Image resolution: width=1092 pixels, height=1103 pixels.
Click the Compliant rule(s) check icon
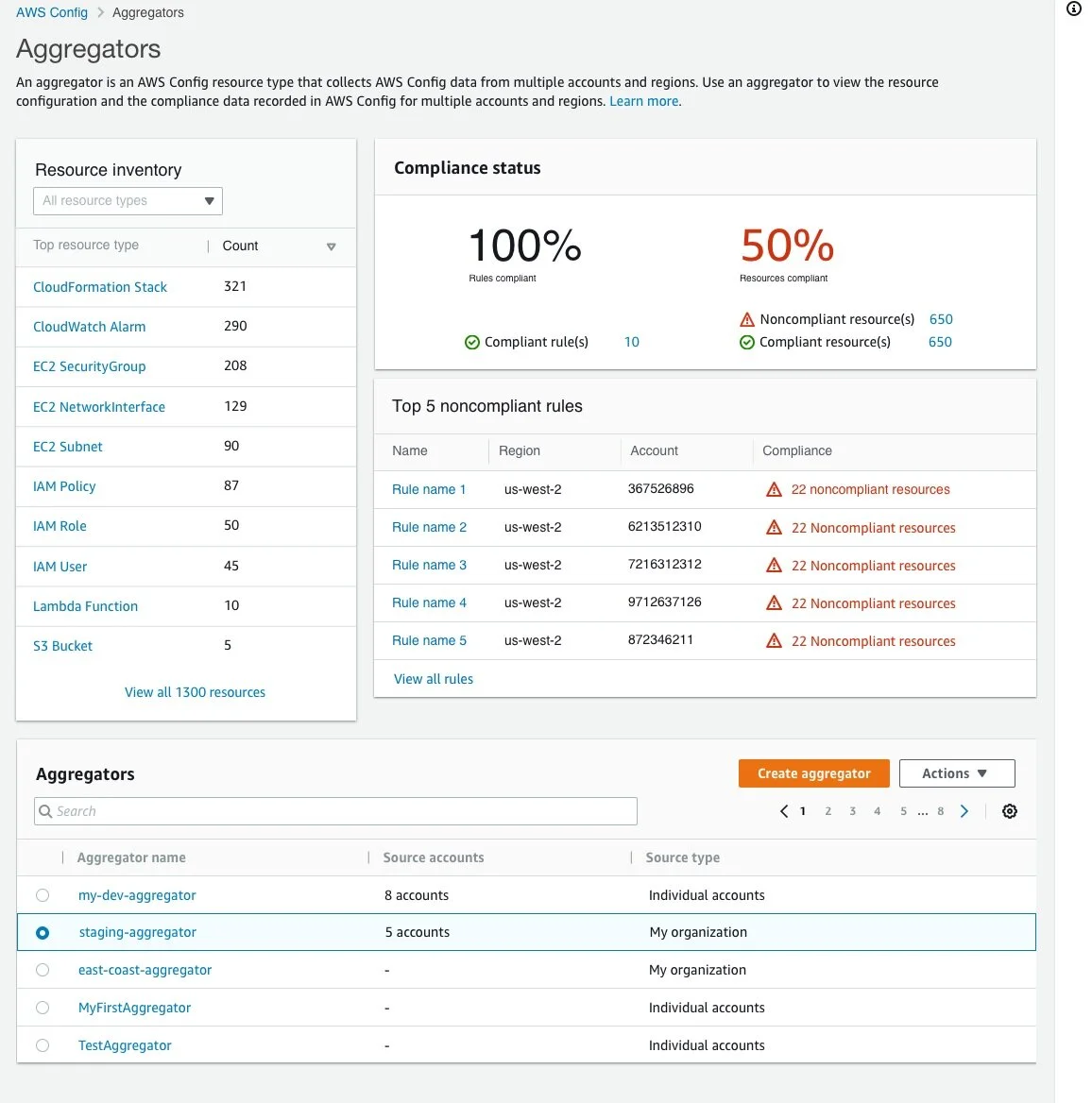tap(472, 342)
